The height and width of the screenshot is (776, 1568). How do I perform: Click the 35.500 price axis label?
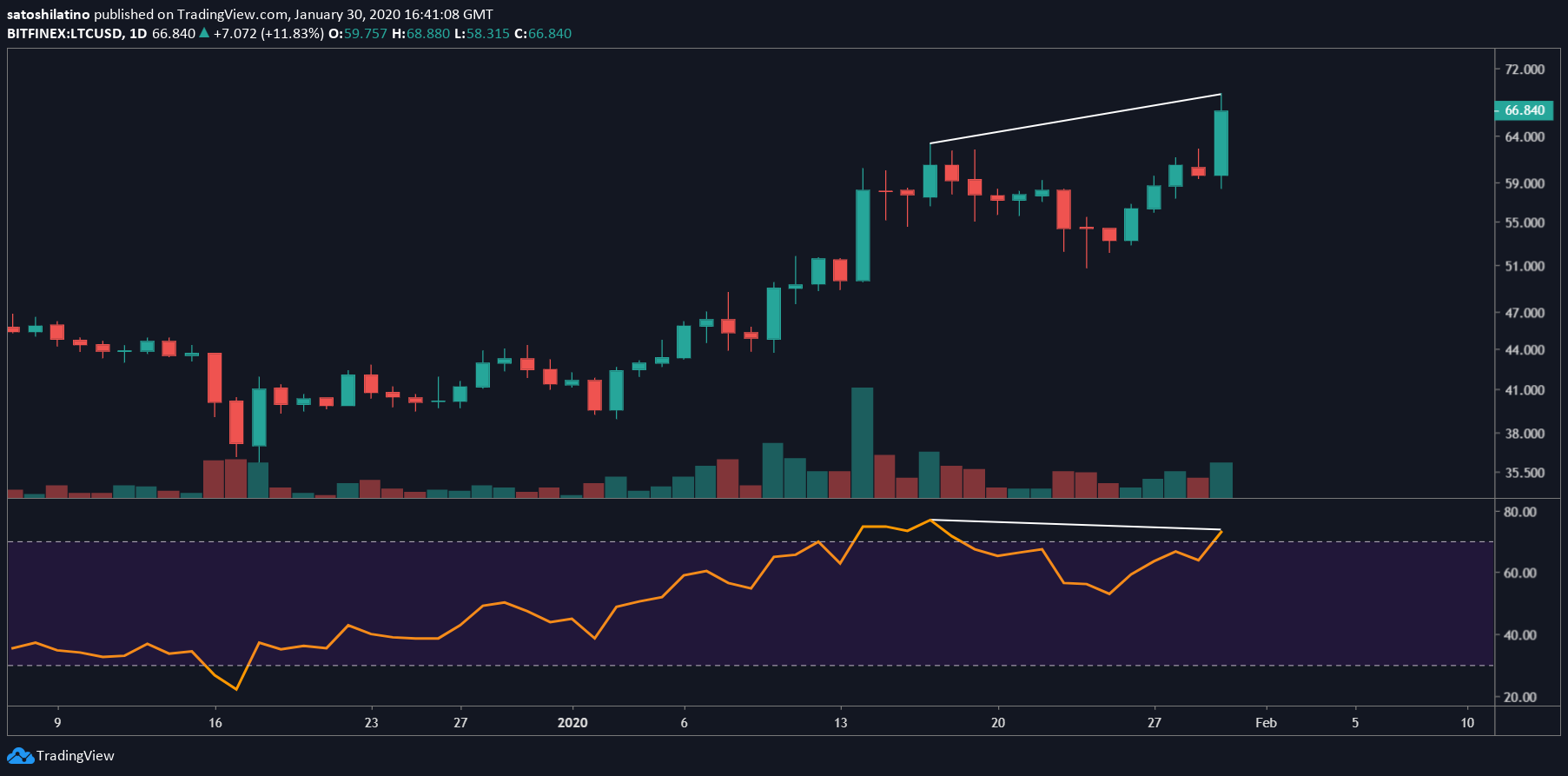click(x=1525, y=473)
